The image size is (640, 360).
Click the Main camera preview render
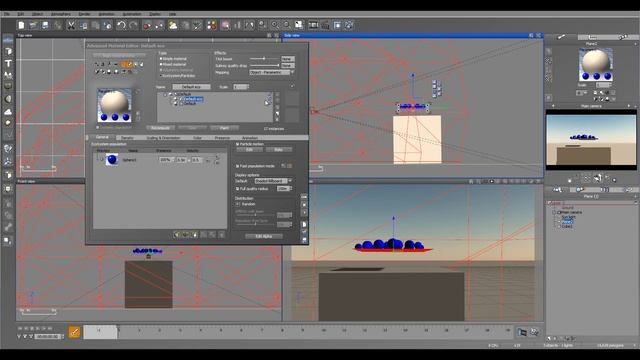tap(591, 140)
